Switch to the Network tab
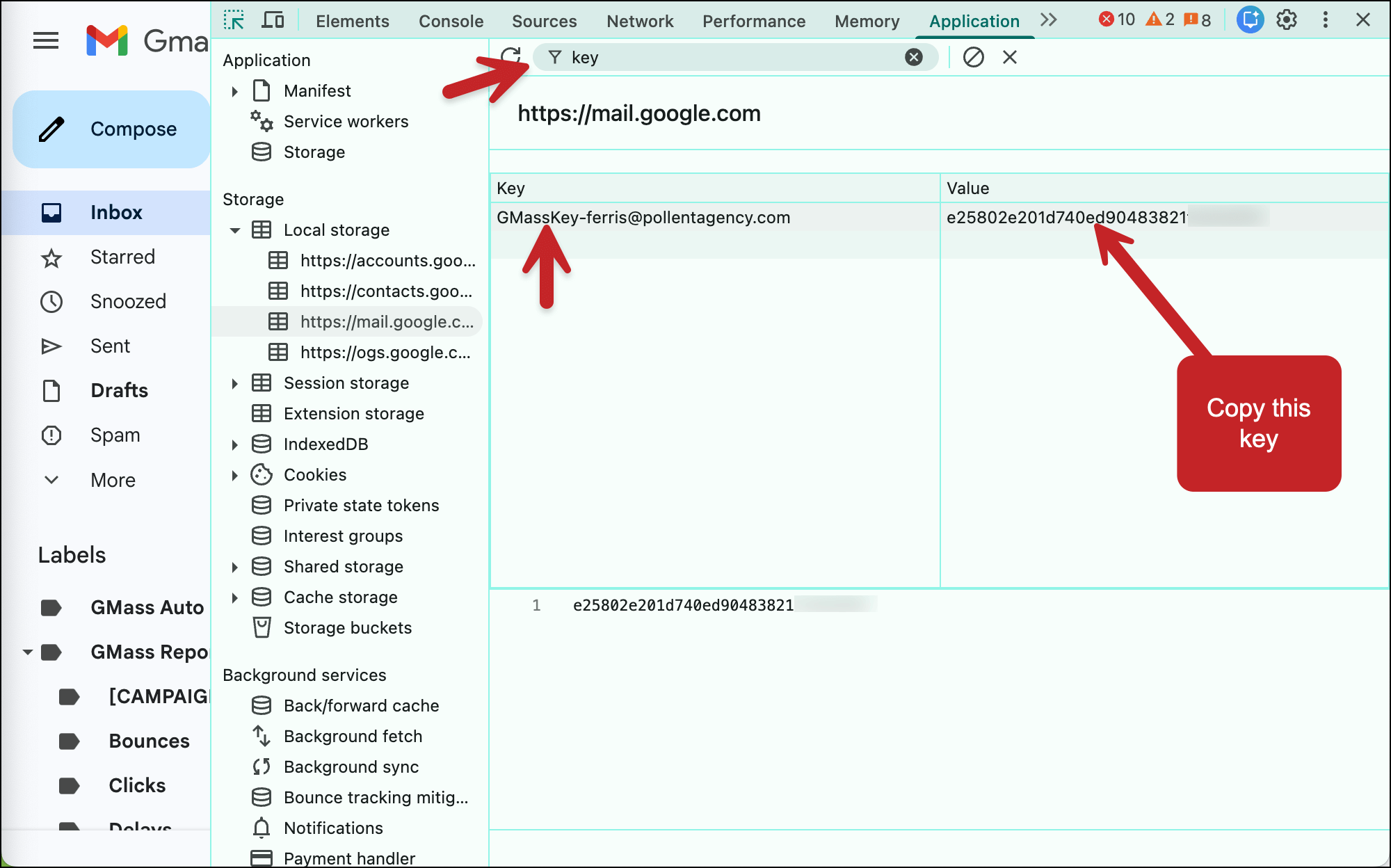 (639, 21)
